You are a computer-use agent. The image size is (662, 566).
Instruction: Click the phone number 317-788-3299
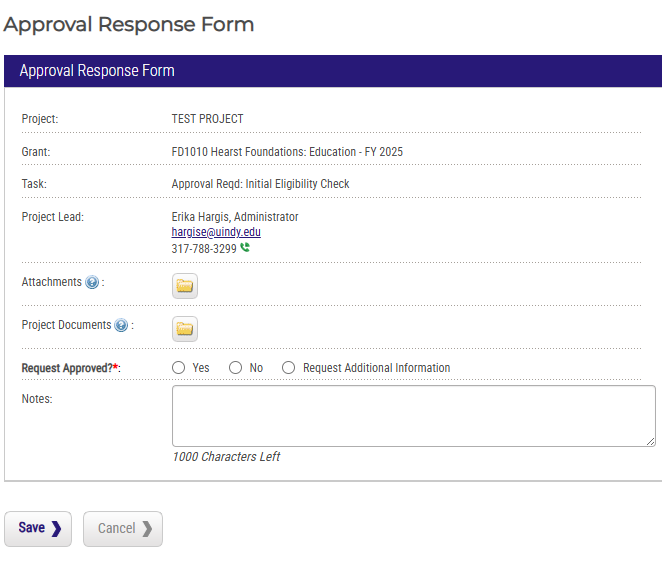point(204,249)
